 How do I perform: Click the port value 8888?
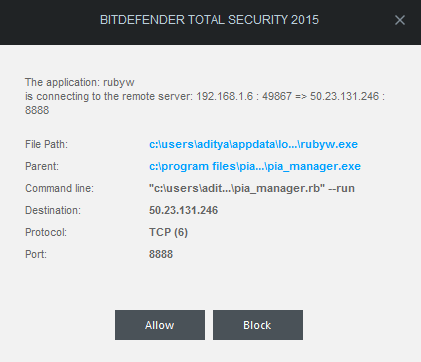[161, 254]
